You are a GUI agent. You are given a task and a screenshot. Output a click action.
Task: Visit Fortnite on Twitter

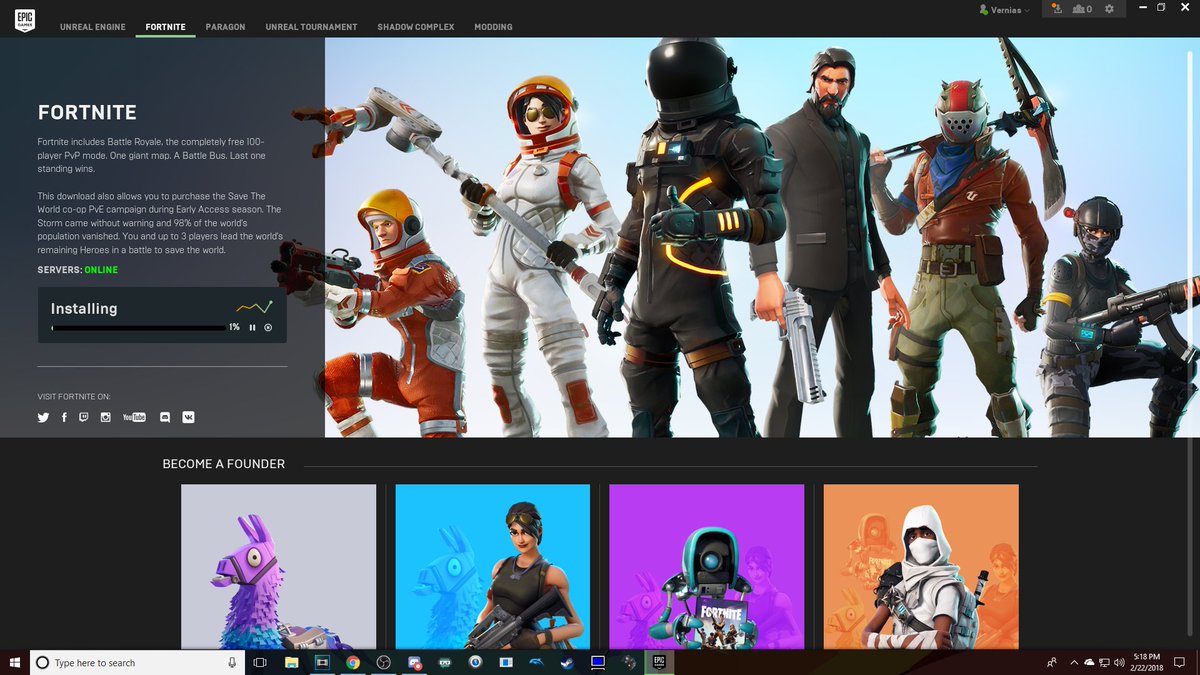[x=43, y=417]
